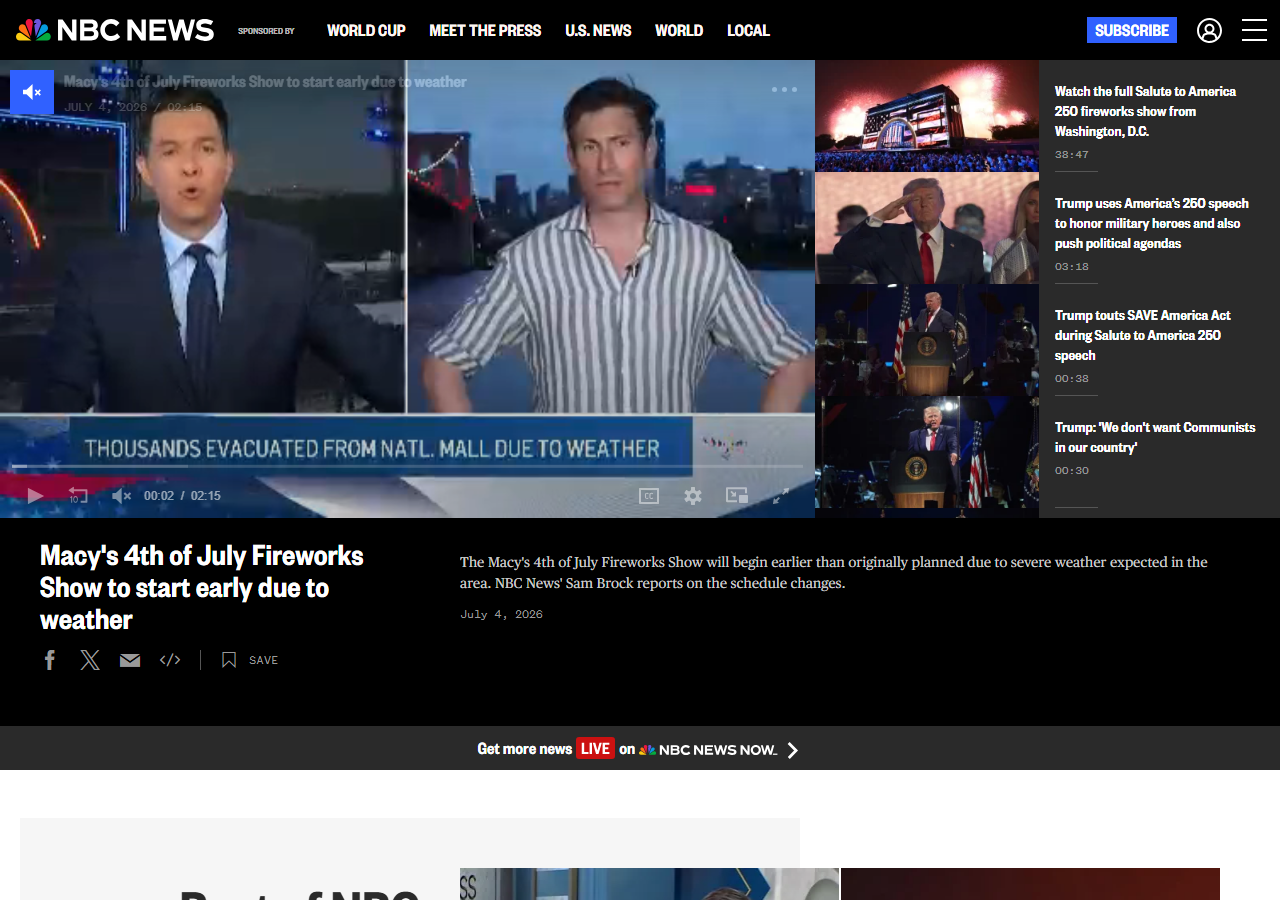The height and width of the screenshot is (900, 1280).
Task: Open Trump honors military heroes headline
Action: point(1152,223)
